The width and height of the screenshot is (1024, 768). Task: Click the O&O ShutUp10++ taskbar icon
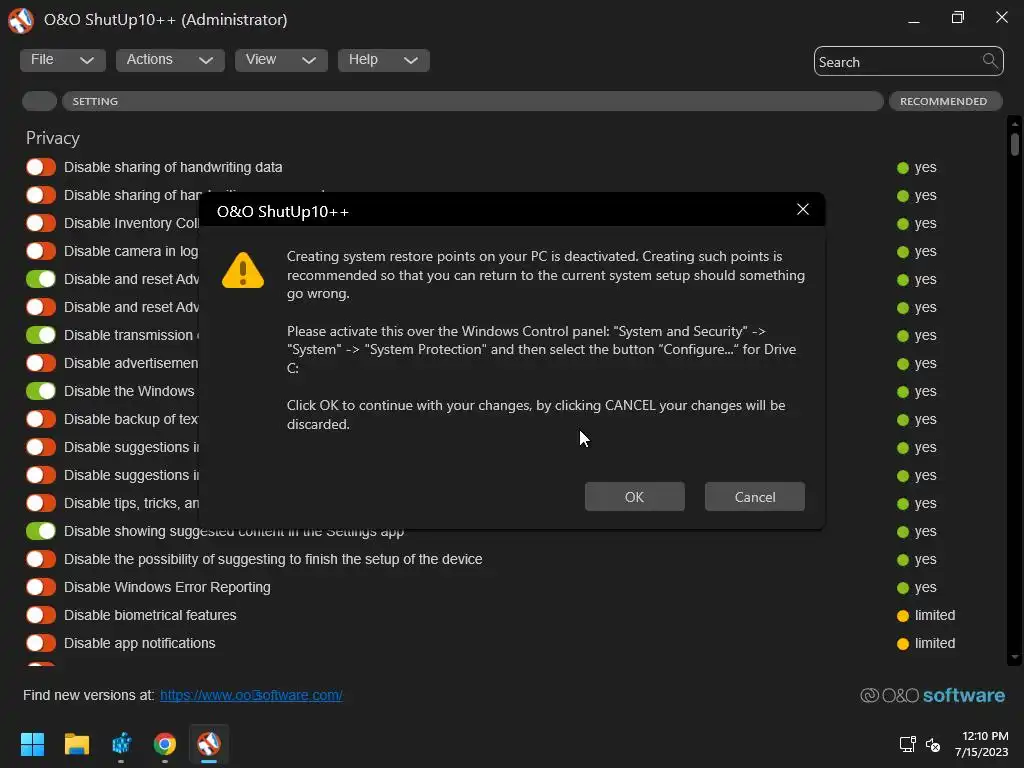coord(209,744)
